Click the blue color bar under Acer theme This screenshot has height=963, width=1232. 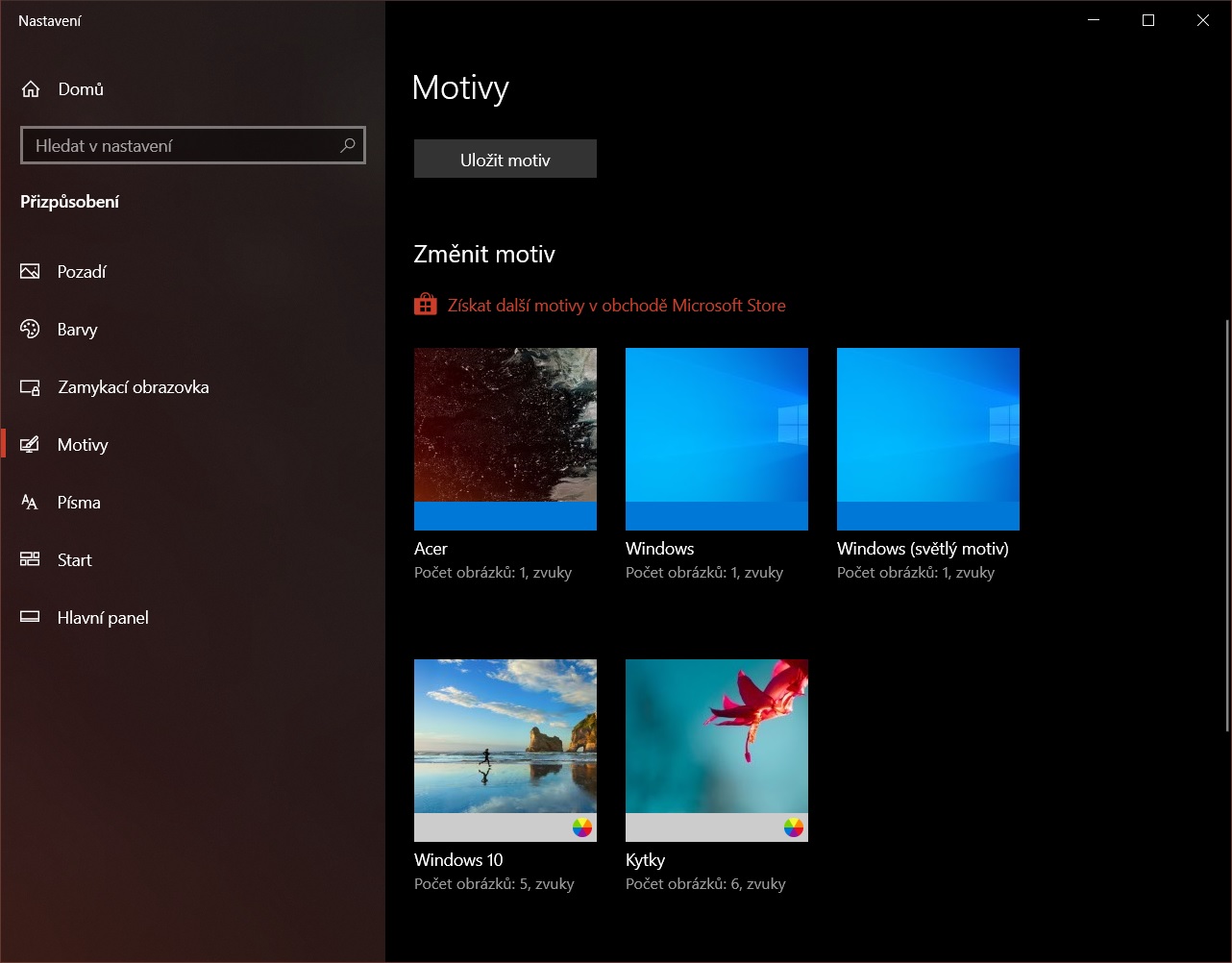[505, 516]
